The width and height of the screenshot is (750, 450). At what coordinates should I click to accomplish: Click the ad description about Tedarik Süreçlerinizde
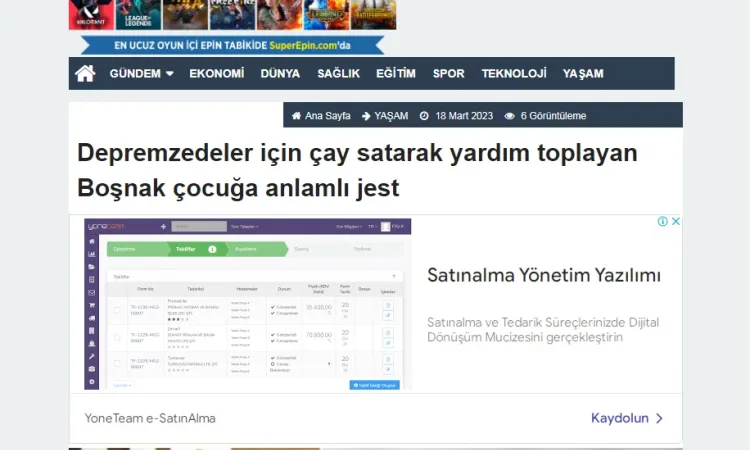[543, 329]
